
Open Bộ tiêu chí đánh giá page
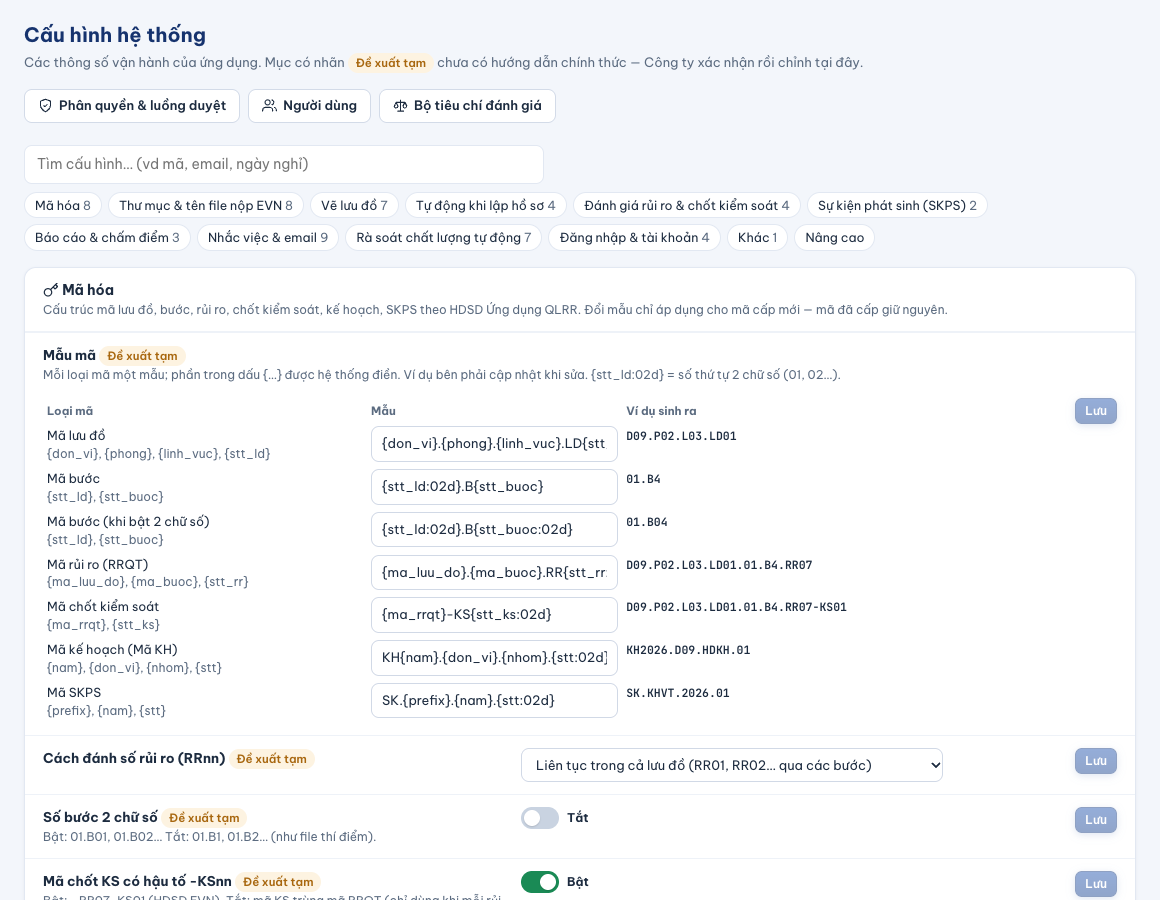[x=468, y=106]
